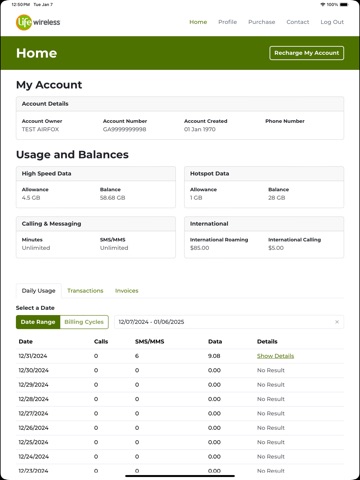360x480 pixels.
Task: Click the High Speed Data card header
Action: click(96, 174)
